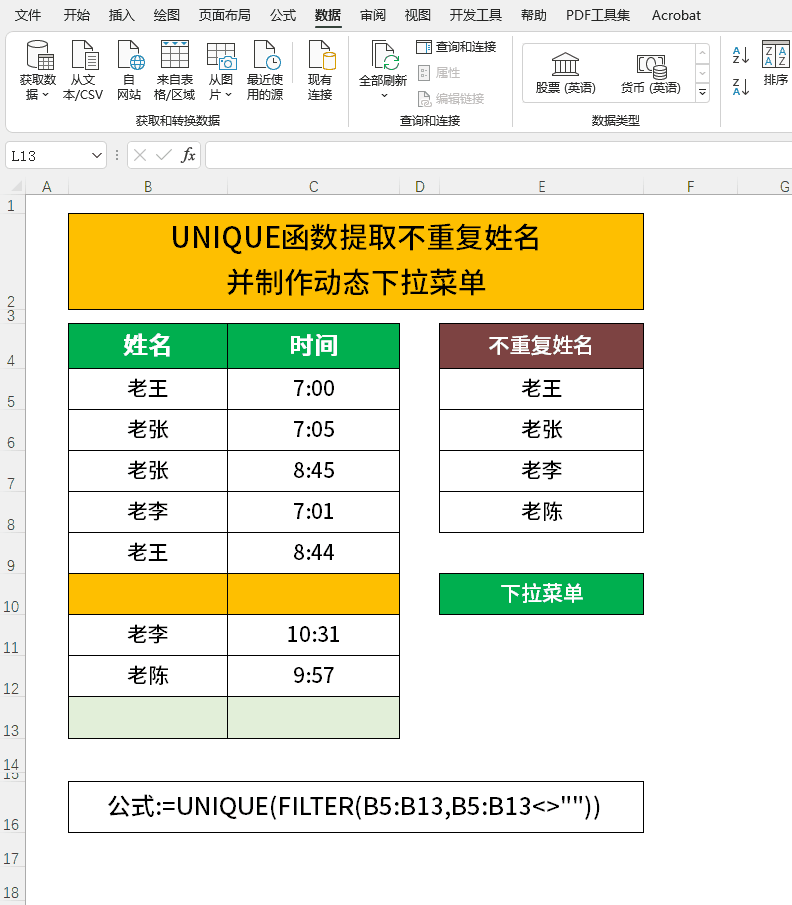Click Queries & Connections (查询和连接) button
The image size is (792, 905).
click(457, 47)
